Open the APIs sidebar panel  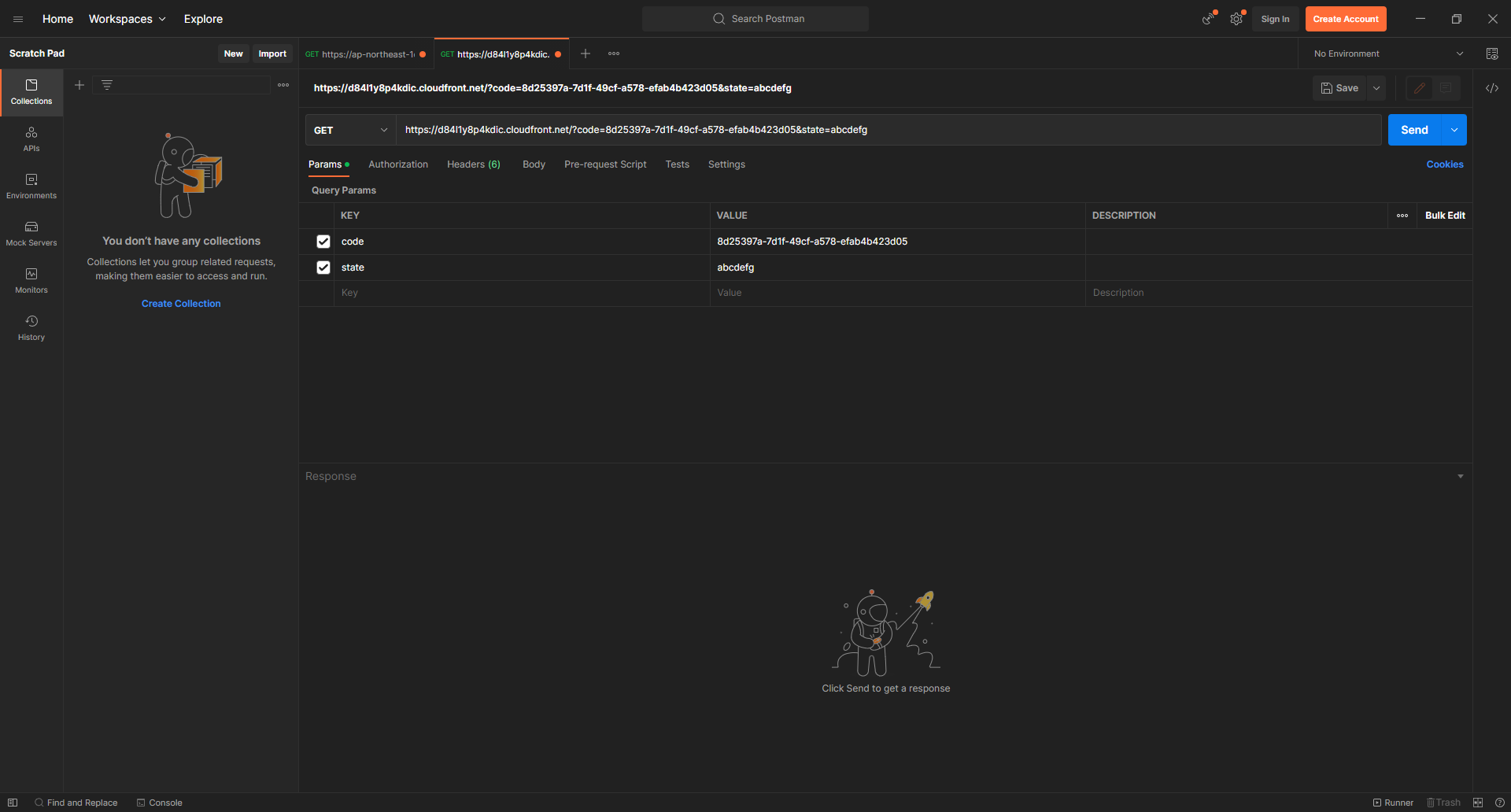coord(31,139)
